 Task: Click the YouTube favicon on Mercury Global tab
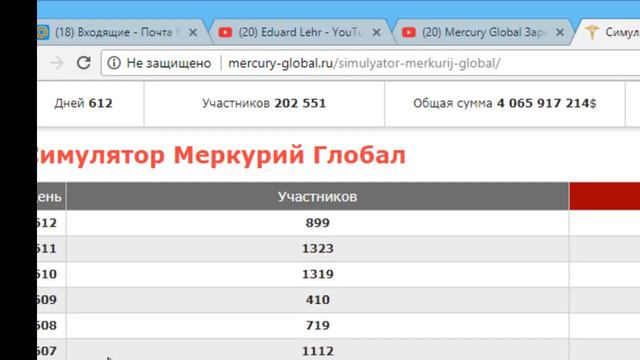409,32
